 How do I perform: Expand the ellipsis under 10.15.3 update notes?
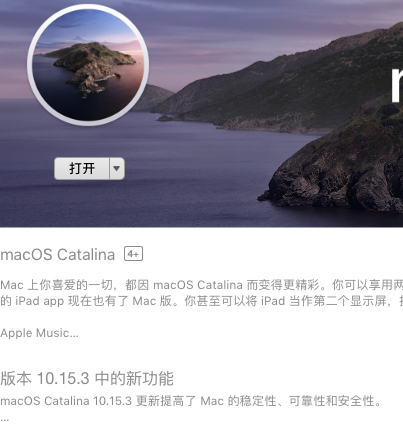(4, 419)
